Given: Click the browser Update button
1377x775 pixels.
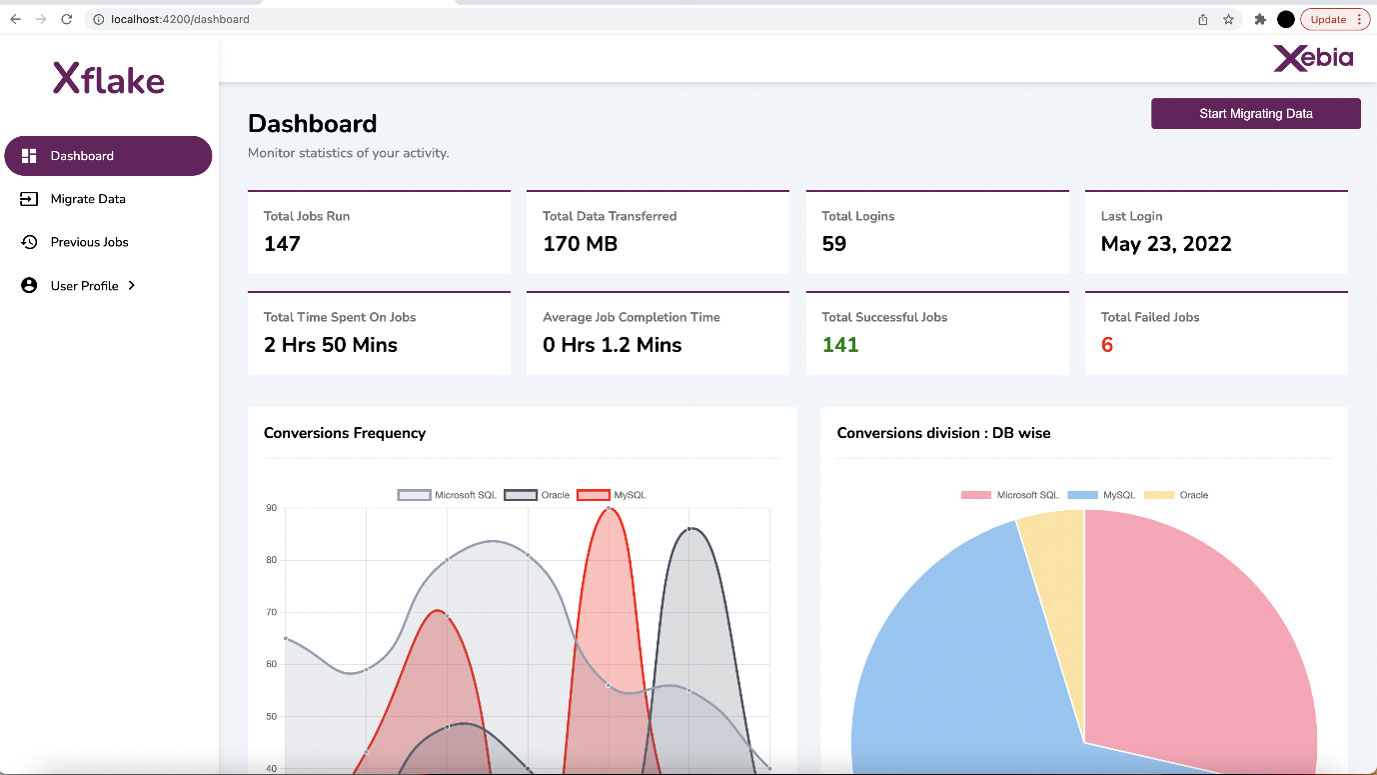Looking at the screenshot, I should point(1335,19).
